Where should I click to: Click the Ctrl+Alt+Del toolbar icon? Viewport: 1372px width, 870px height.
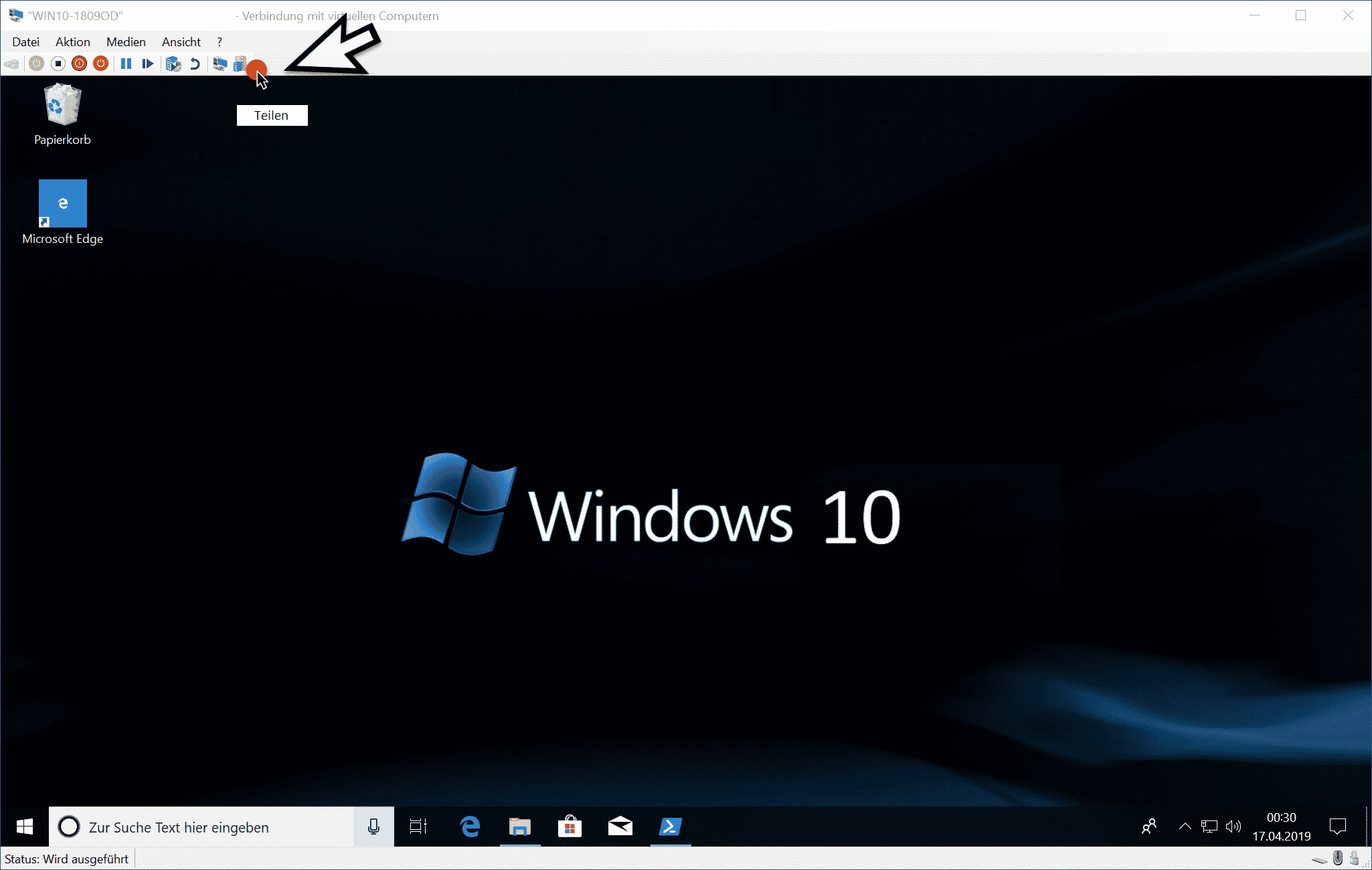click(12, 64)
